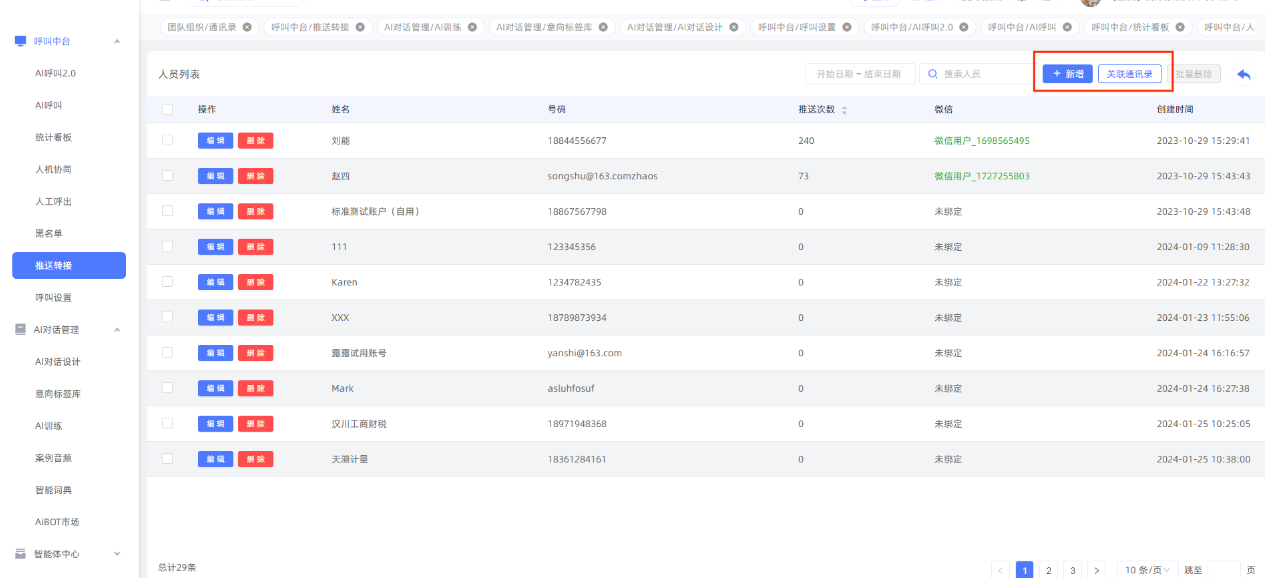Go to previous page arrow in pagination
This screenshot has width=1265, height=578.
click(x=1001, y=570)
